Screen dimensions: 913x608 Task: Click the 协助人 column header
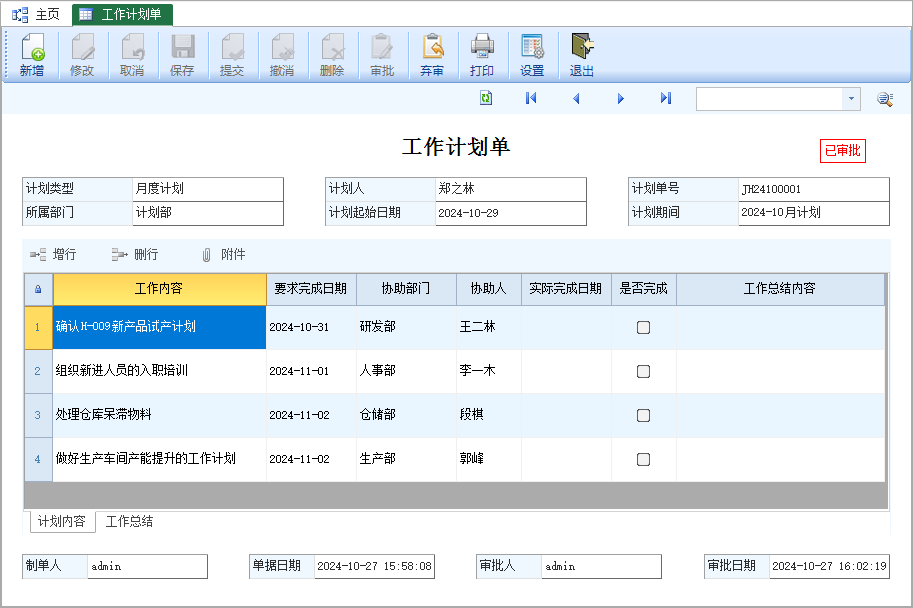(x=489, y=289)
